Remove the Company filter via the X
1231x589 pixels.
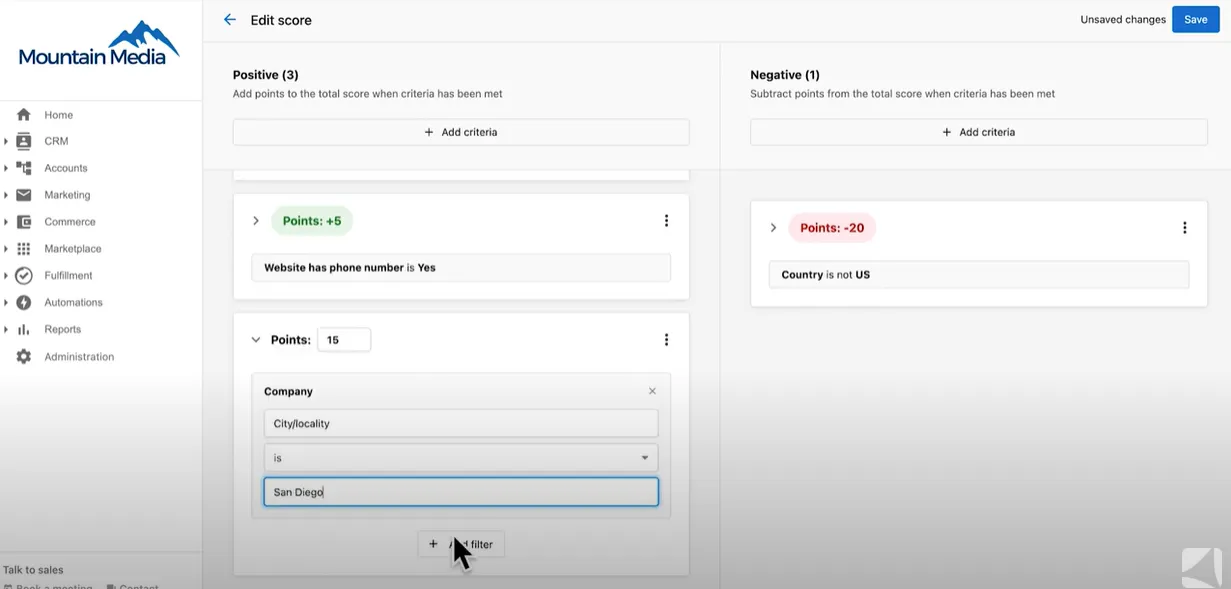[x=652, y=390]
